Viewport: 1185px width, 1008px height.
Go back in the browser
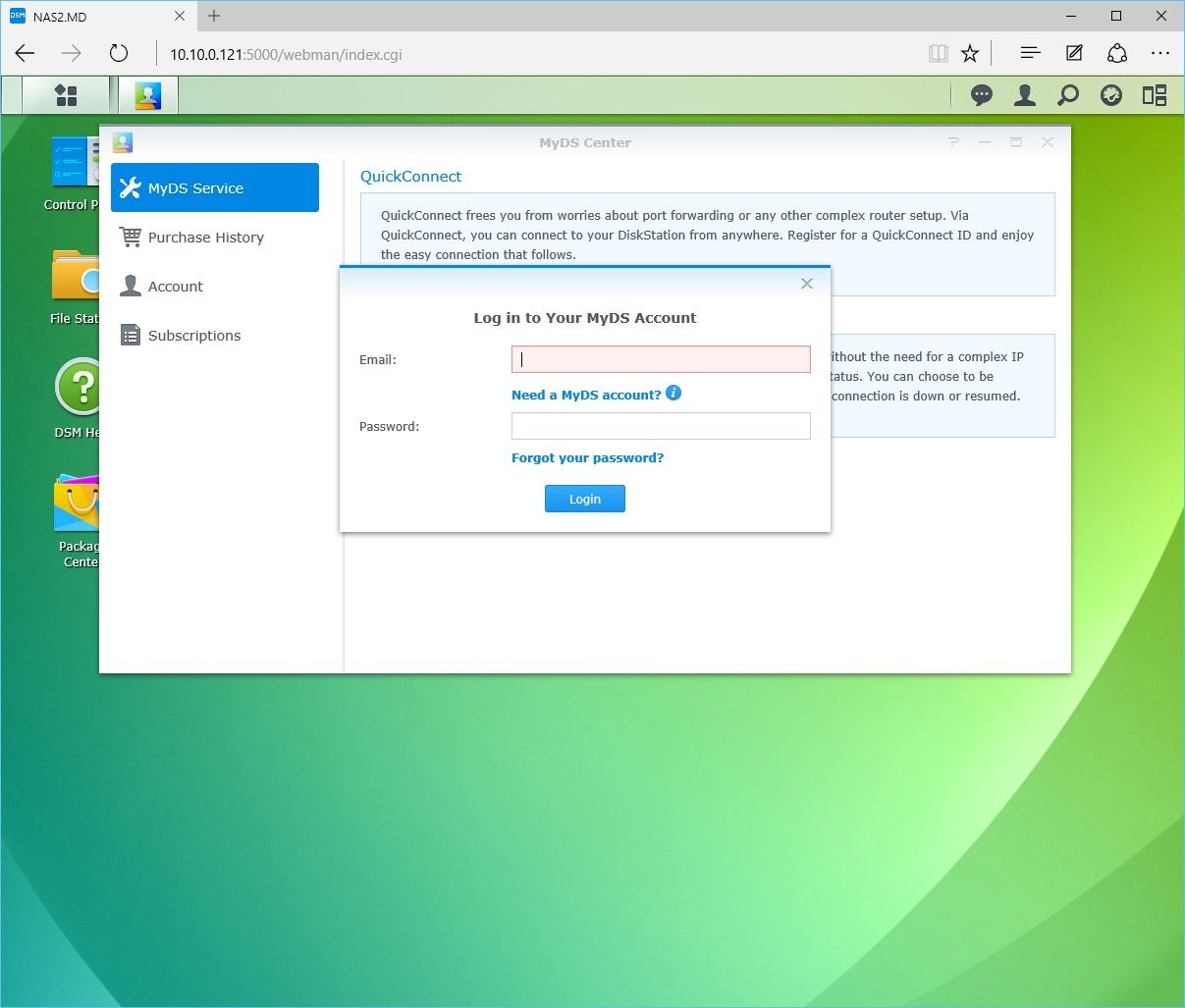26,54
